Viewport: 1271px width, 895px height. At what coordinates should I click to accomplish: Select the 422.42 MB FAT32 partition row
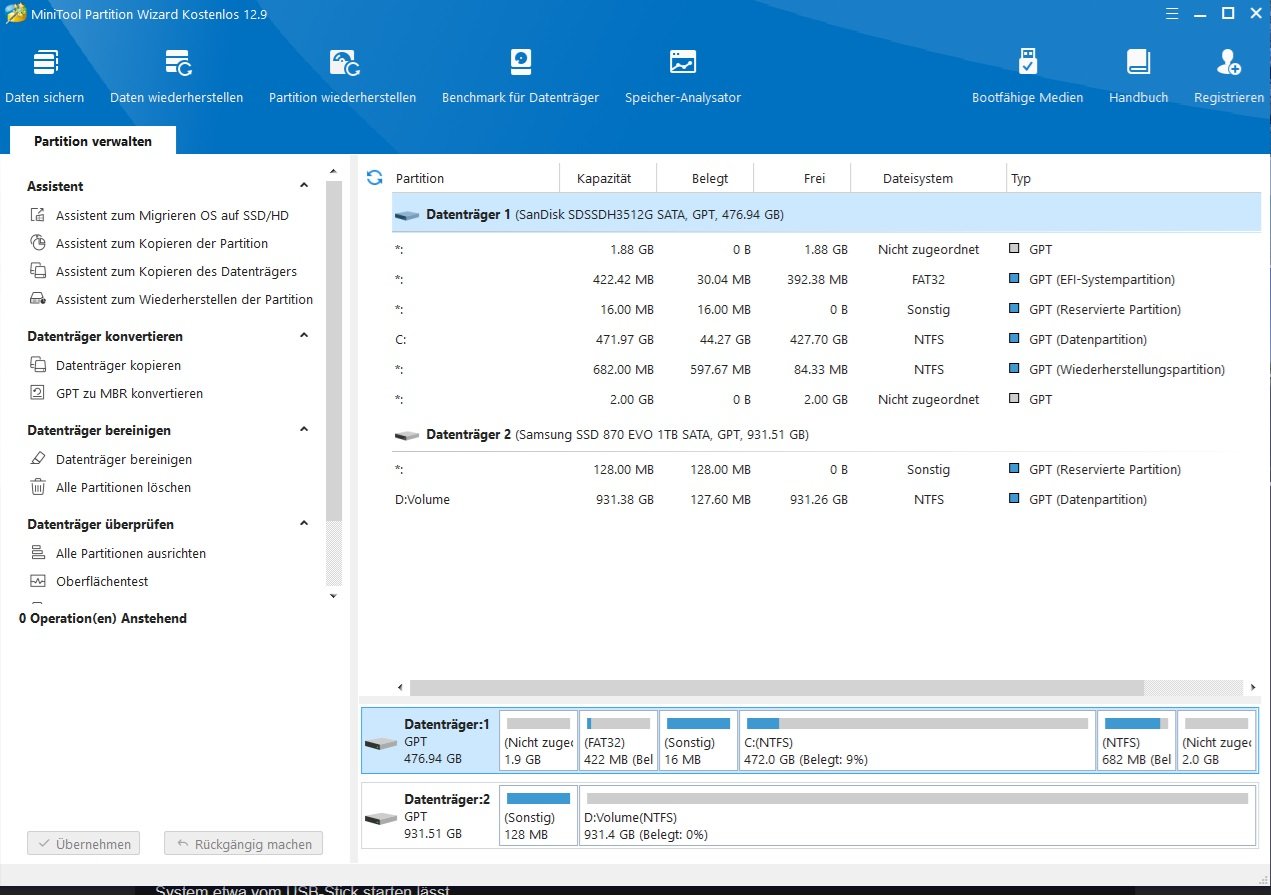pyautogui.click(x=826, y=280)
